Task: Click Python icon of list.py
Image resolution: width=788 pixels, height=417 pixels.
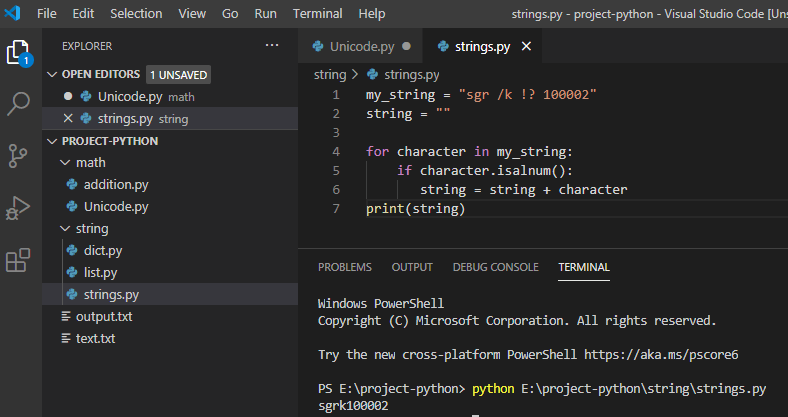Action: click(72, 272)
